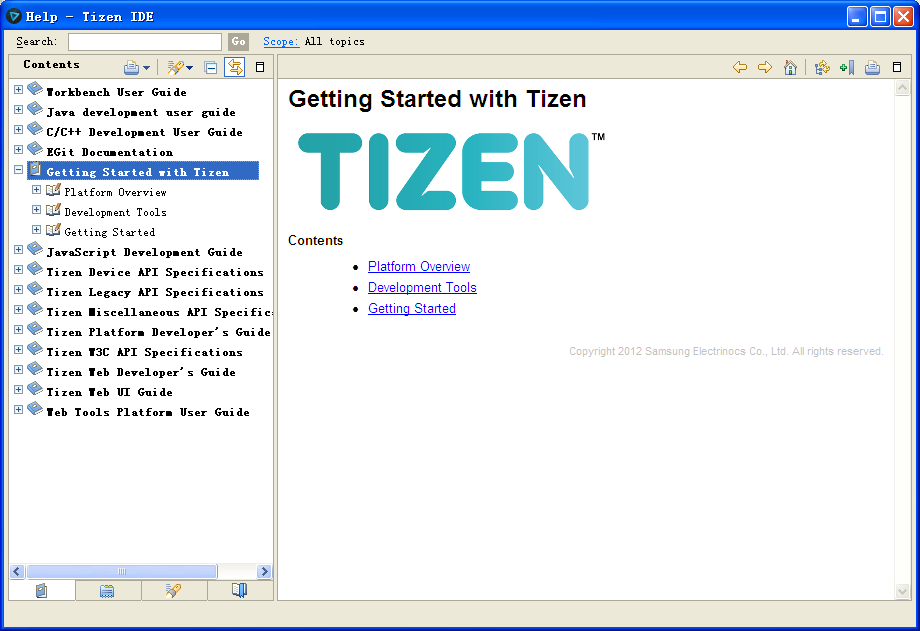Select JavaScript Development Guide book

[144, 252]
